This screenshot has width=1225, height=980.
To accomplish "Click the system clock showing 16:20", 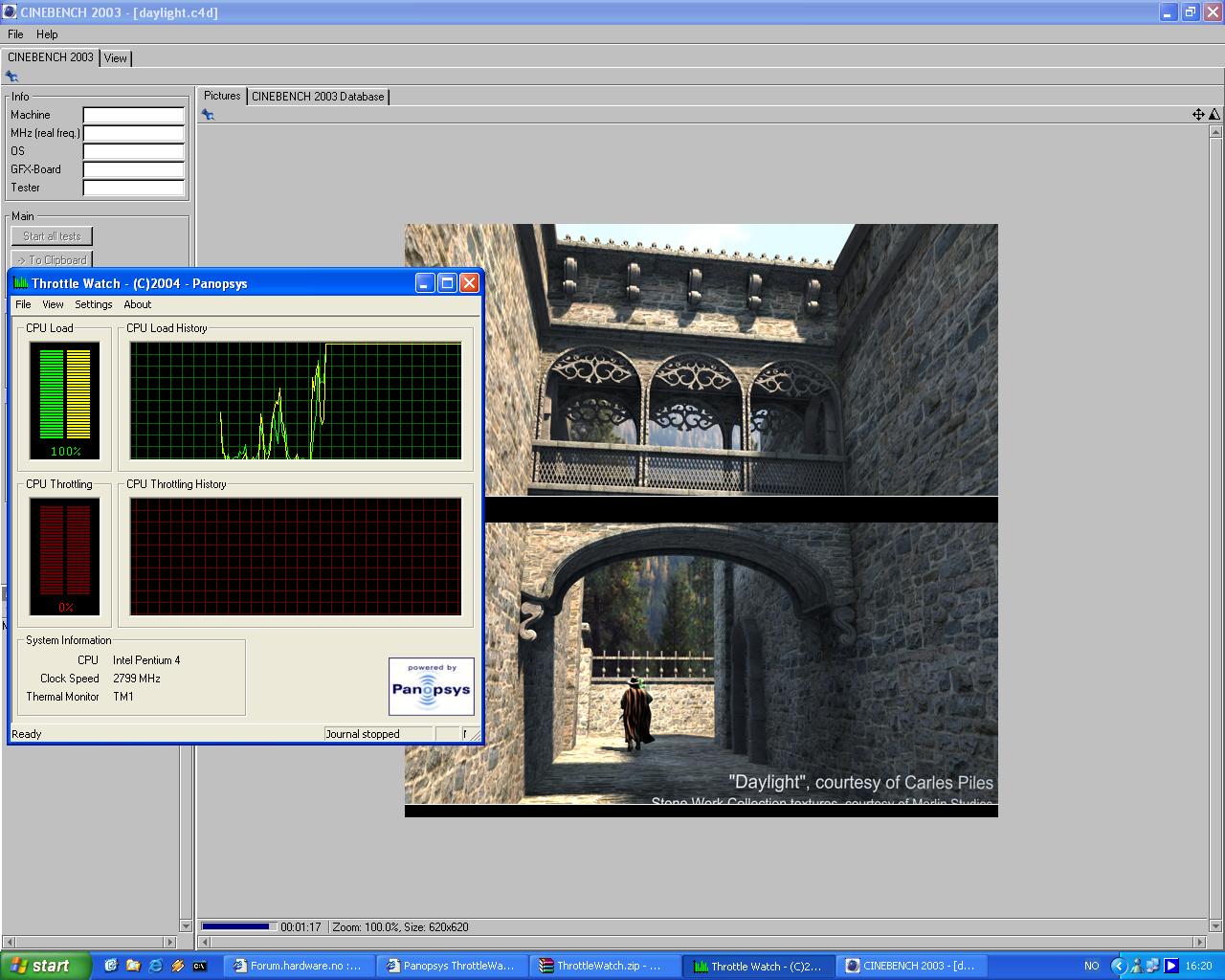I will coord(1198,966).
